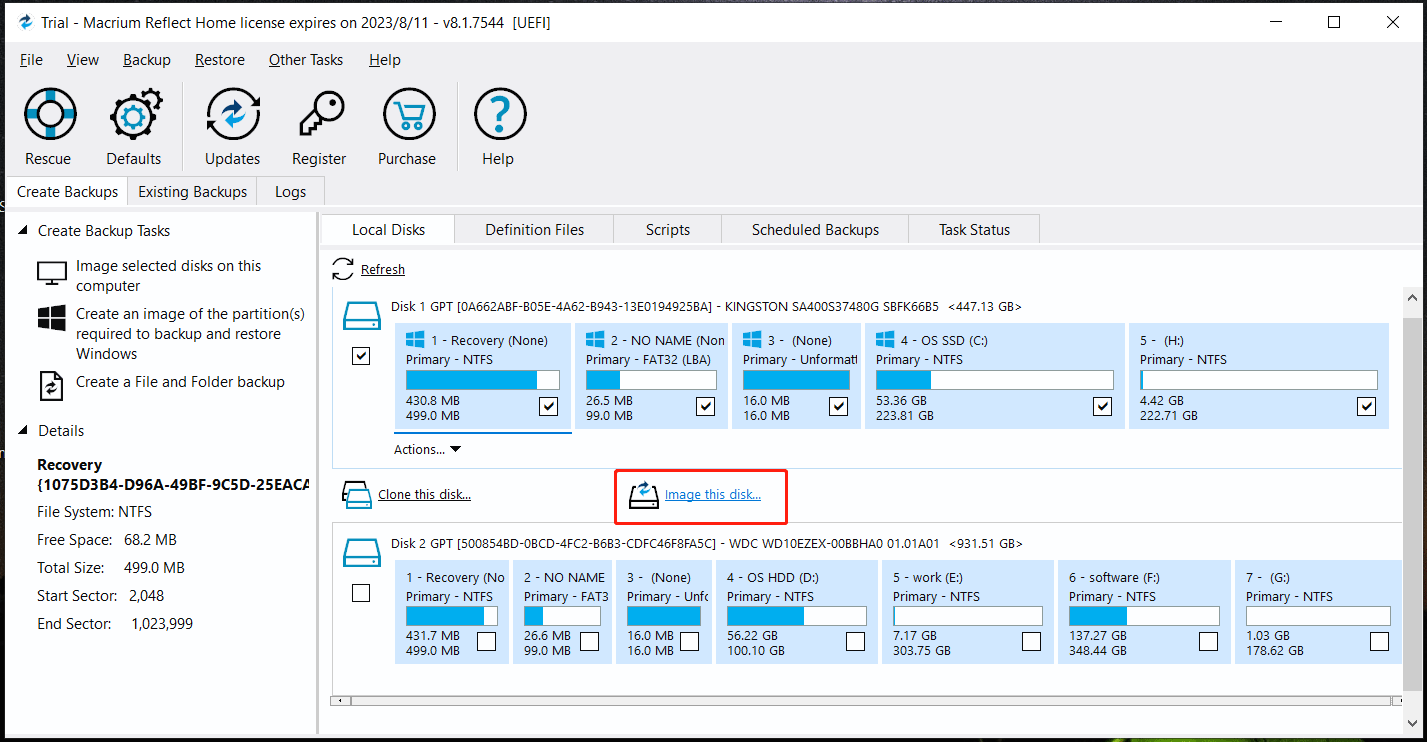Open the Purchase cart icon
This screenshot has width=1427, height=742.
coord(408,114)
